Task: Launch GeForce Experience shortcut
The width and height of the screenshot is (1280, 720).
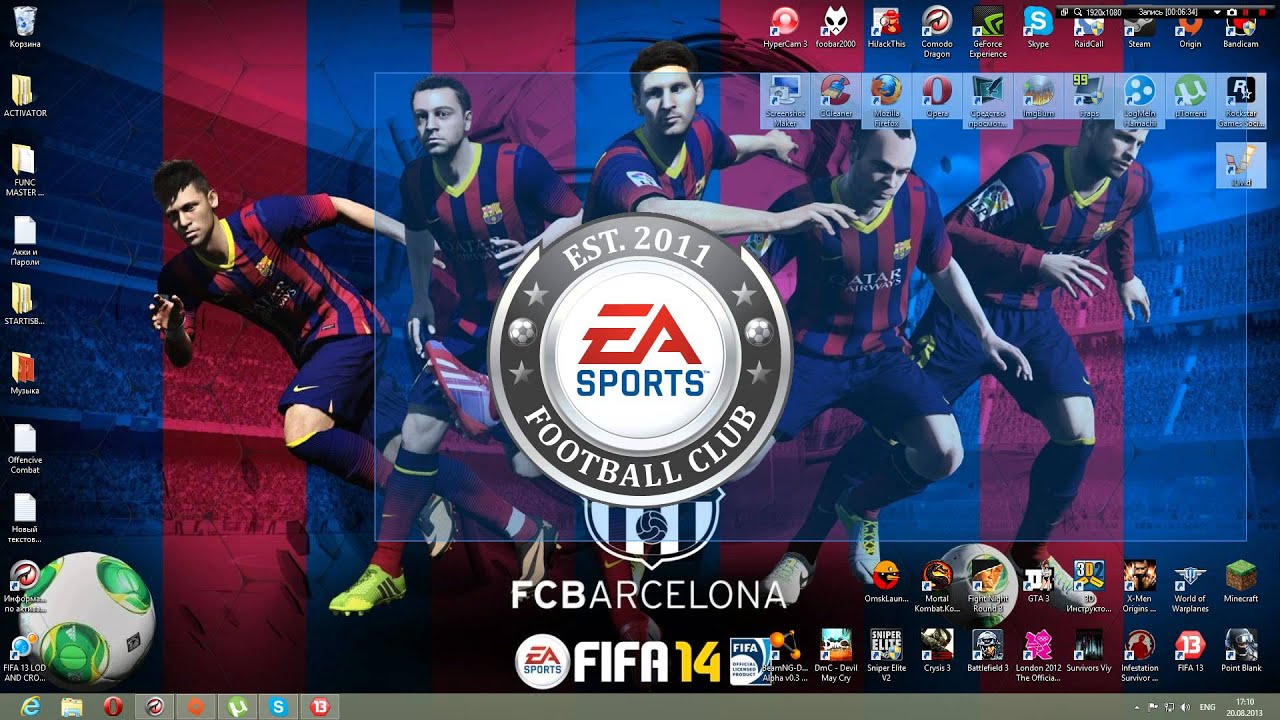Action: click(x=988, y=31)
